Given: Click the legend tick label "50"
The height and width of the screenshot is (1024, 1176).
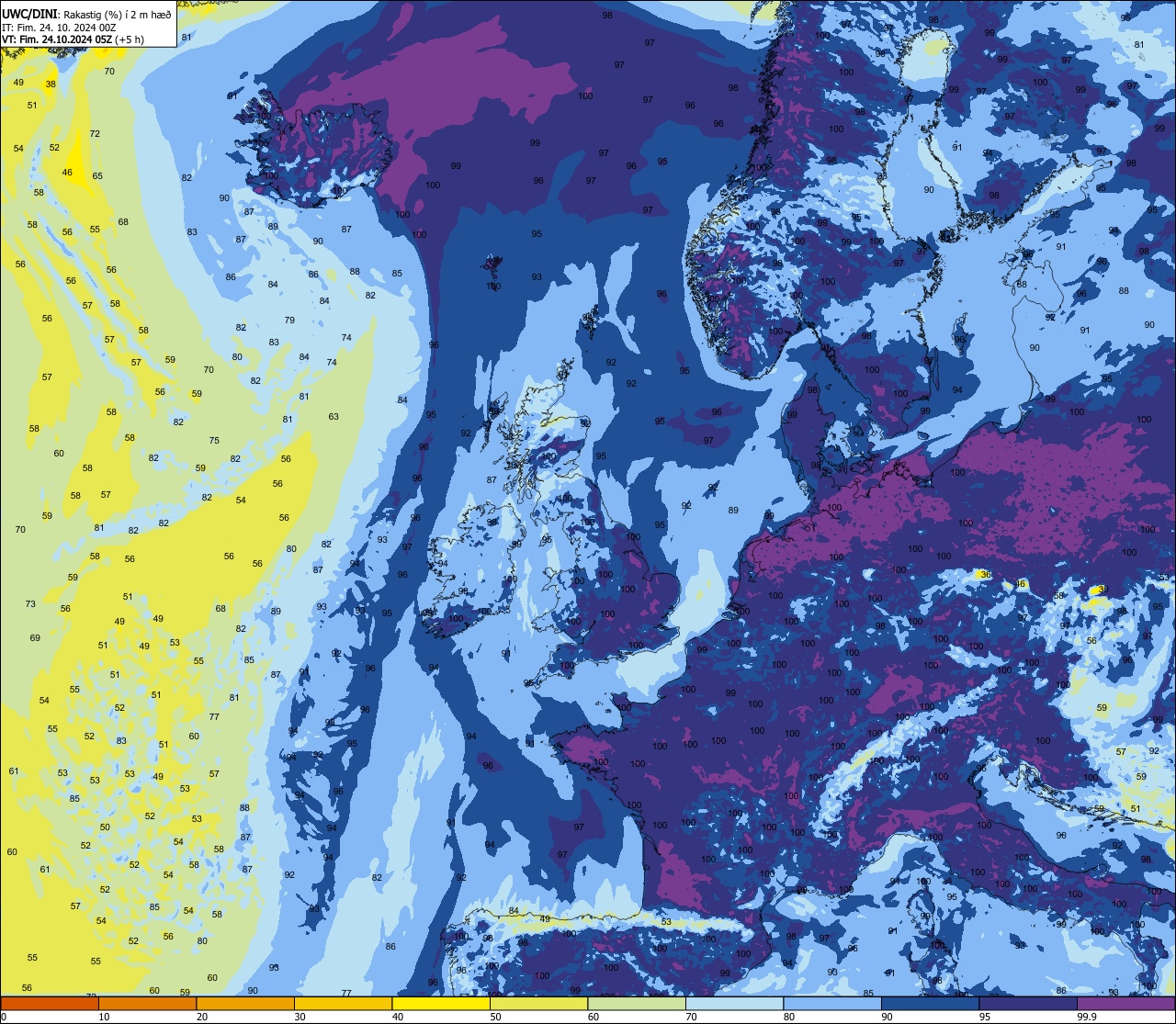Looking at the screenshot, I should tap(495, 1017).
